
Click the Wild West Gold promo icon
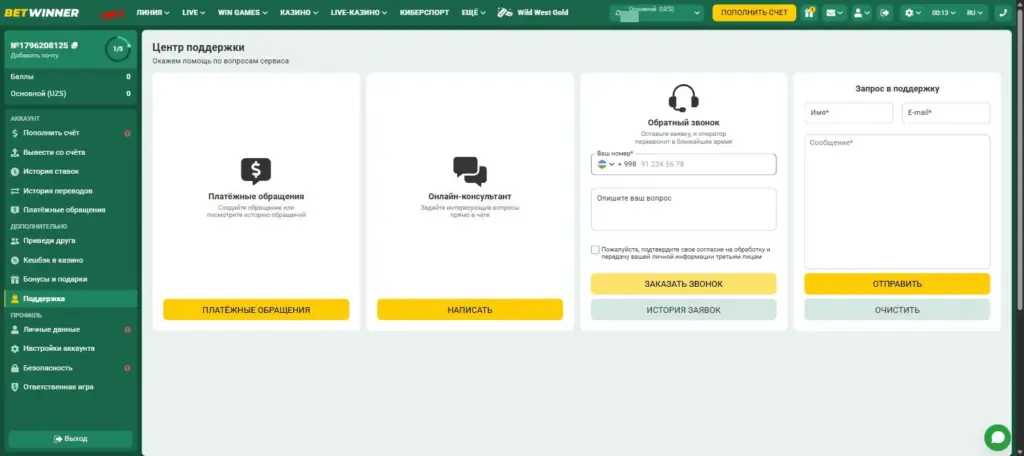[x=505, y=12]
